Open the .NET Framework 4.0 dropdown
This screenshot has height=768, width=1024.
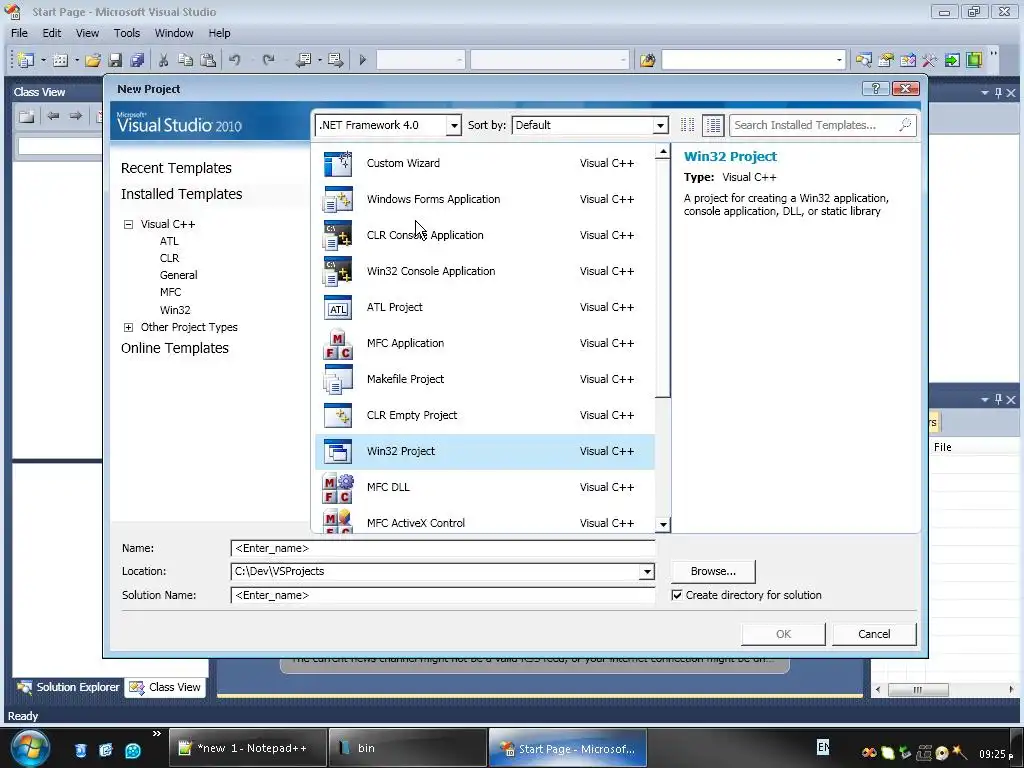pos(453,125)
